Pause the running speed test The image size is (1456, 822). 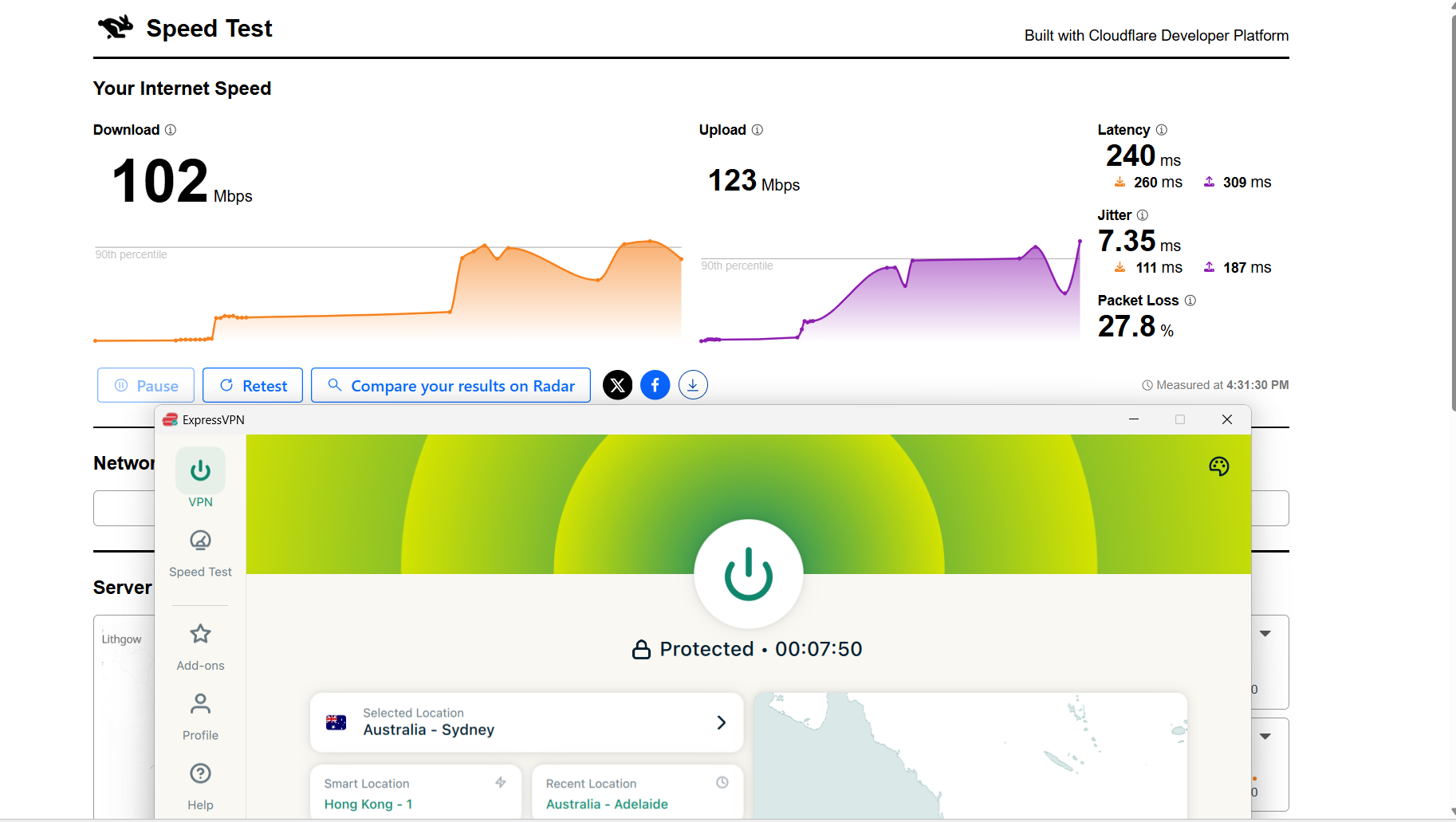[x=145, y=385]
